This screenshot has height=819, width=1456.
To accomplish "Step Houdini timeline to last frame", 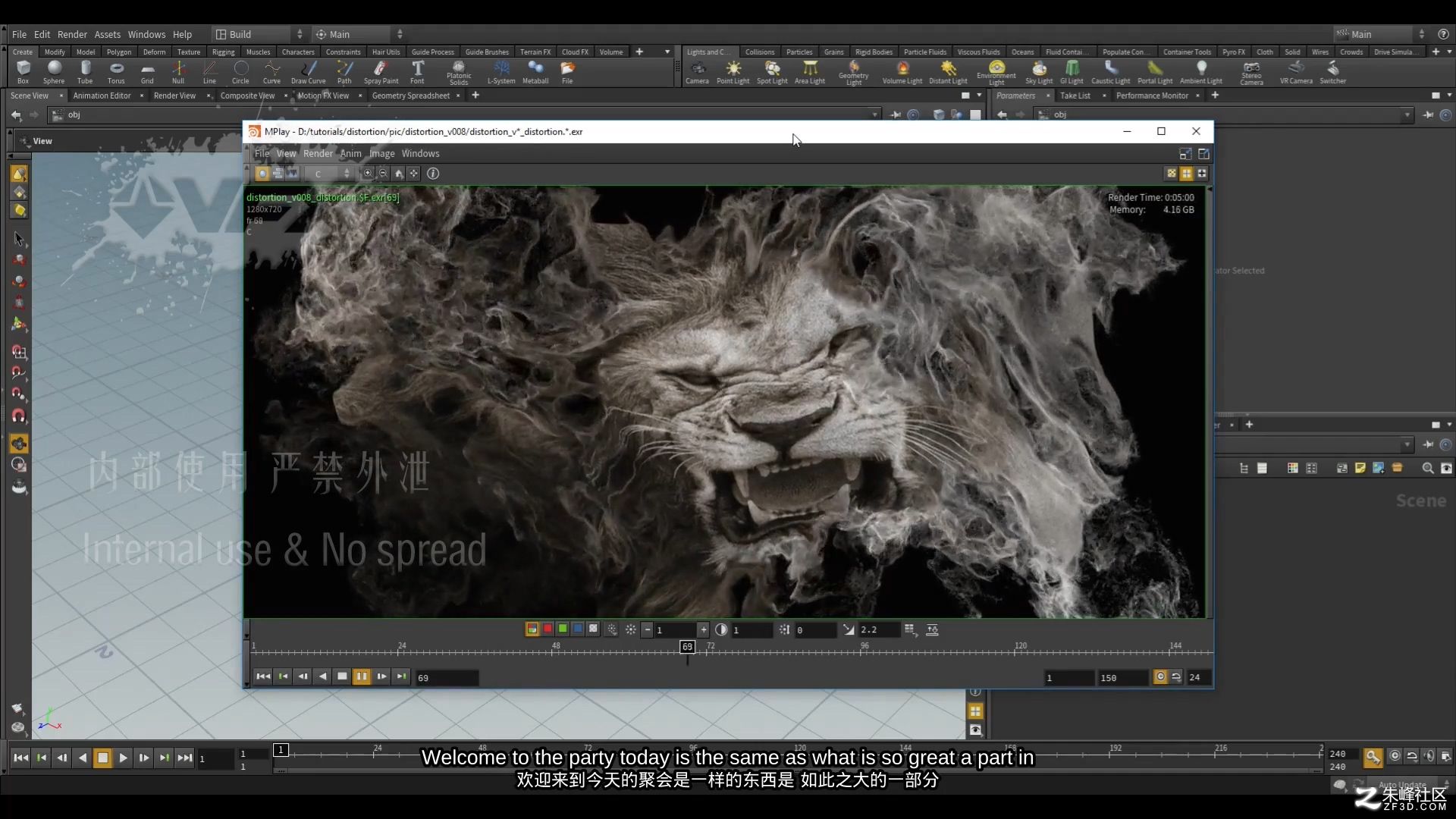I will pyautogui.click(x=184, y=758).
